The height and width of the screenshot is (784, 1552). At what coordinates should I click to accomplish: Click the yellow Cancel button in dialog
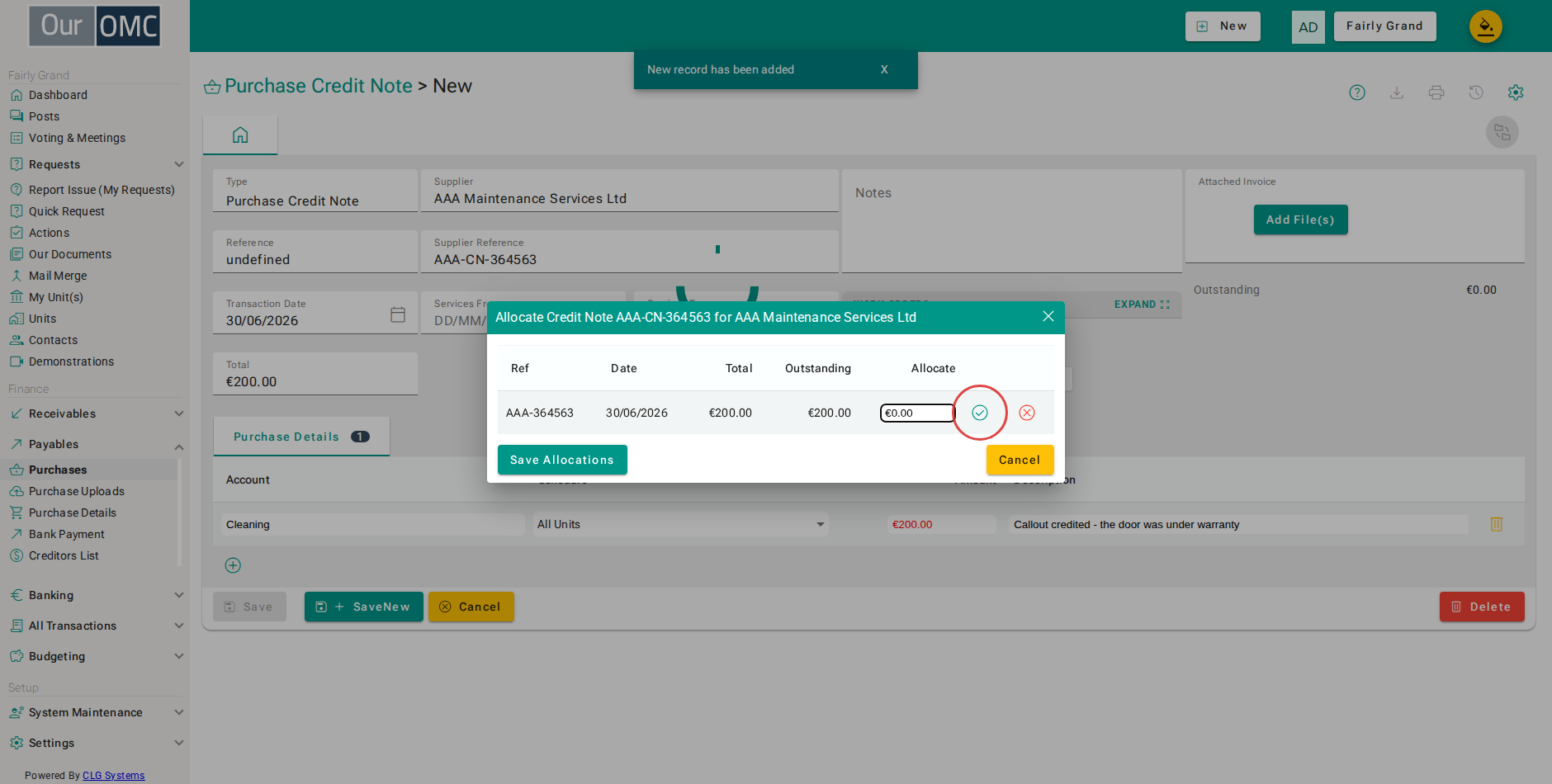coord(1020,460)
